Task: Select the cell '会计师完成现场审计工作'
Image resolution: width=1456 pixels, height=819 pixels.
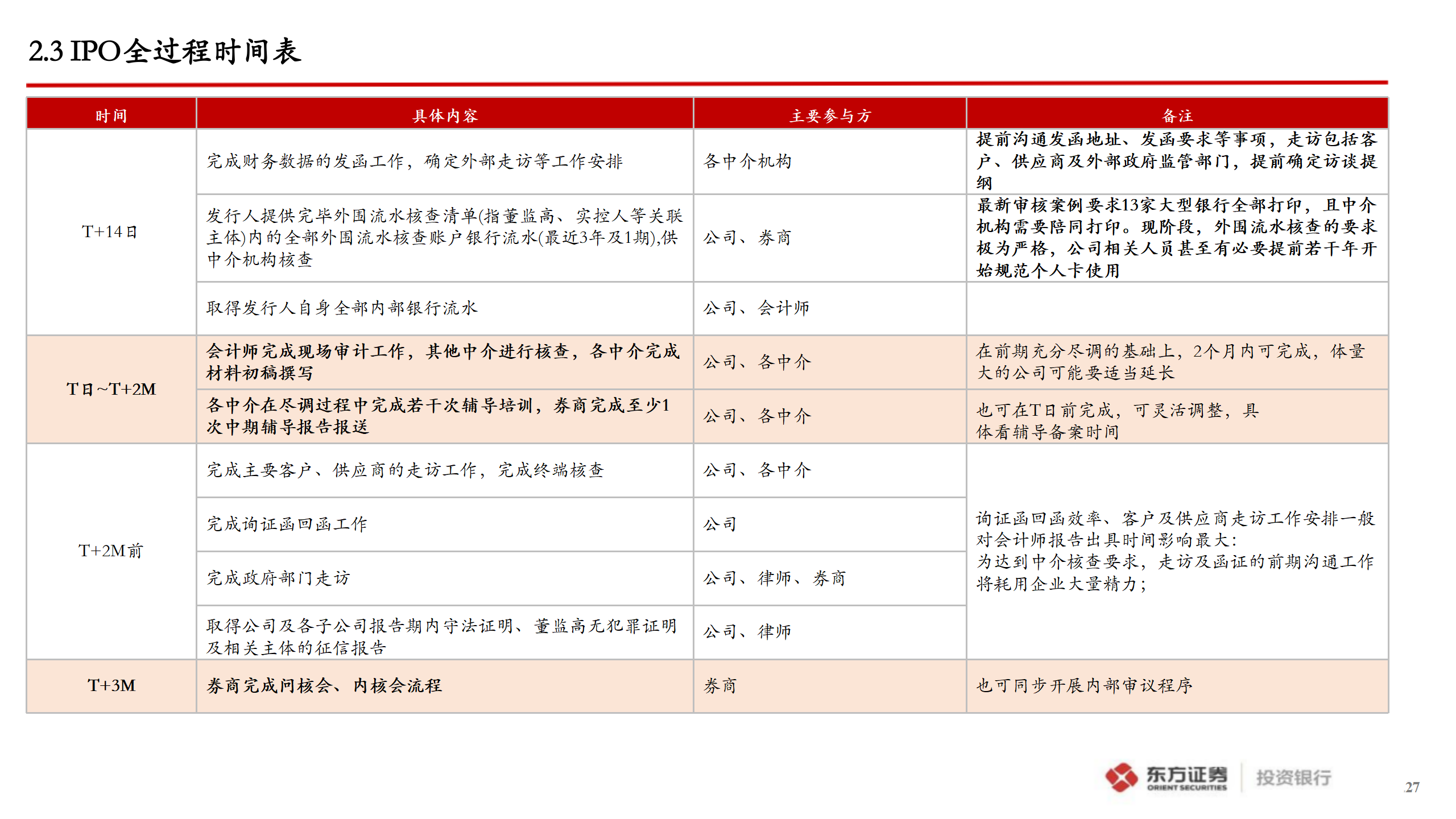Action: [445, 362]
